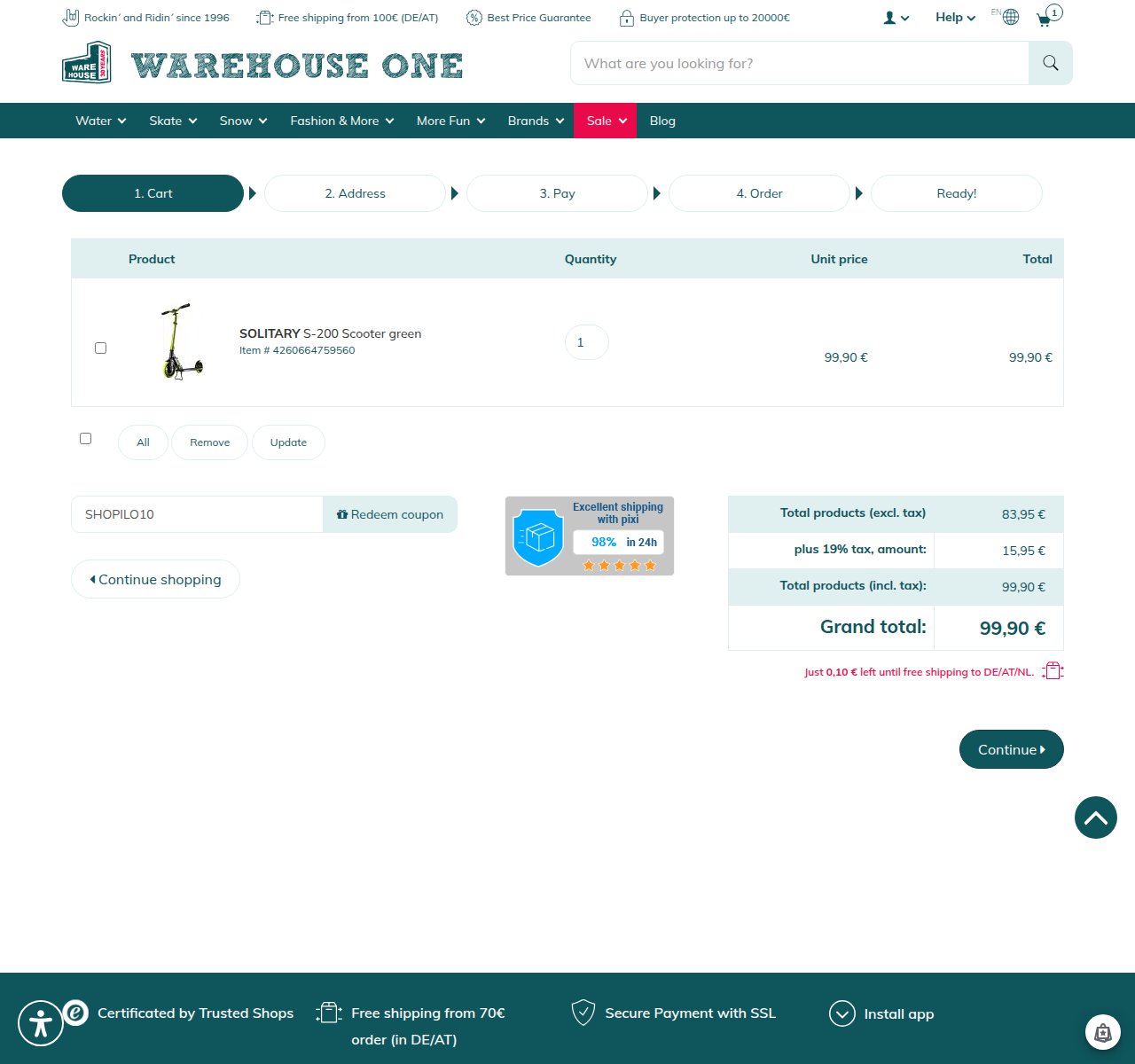Click Certificated by Trusted Shops text
Screen dimensions: 1135x1064
195,1013
